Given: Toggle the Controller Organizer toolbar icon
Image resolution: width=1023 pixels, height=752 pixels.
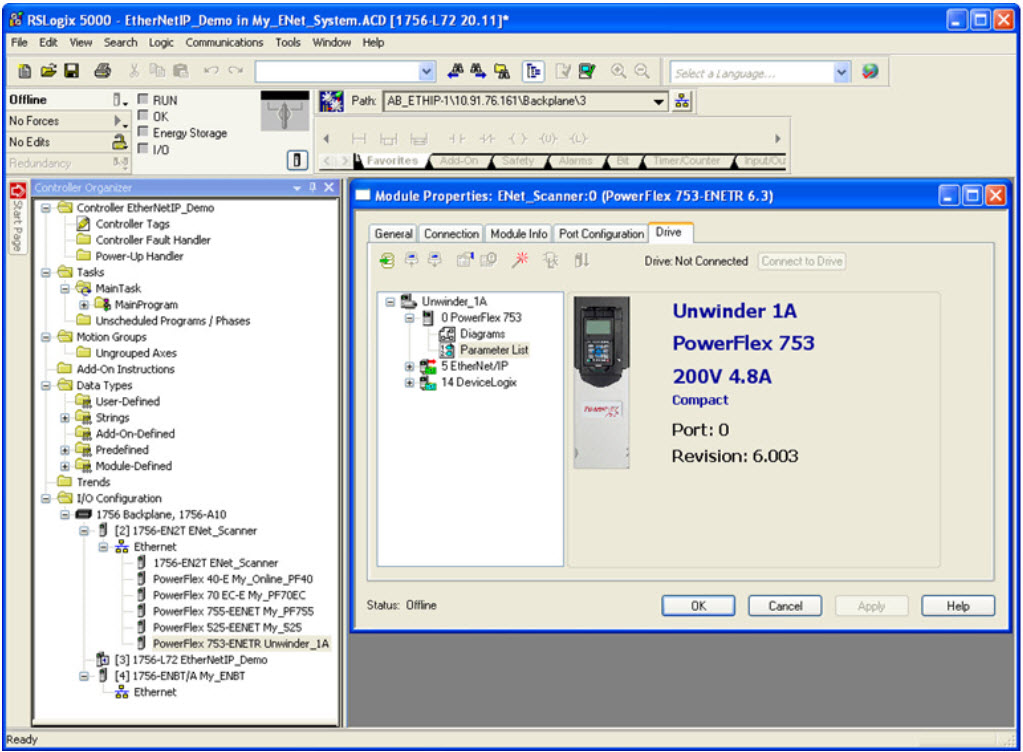Looking at the screenshot, I should pyautogui.click(x=534, y=71).
